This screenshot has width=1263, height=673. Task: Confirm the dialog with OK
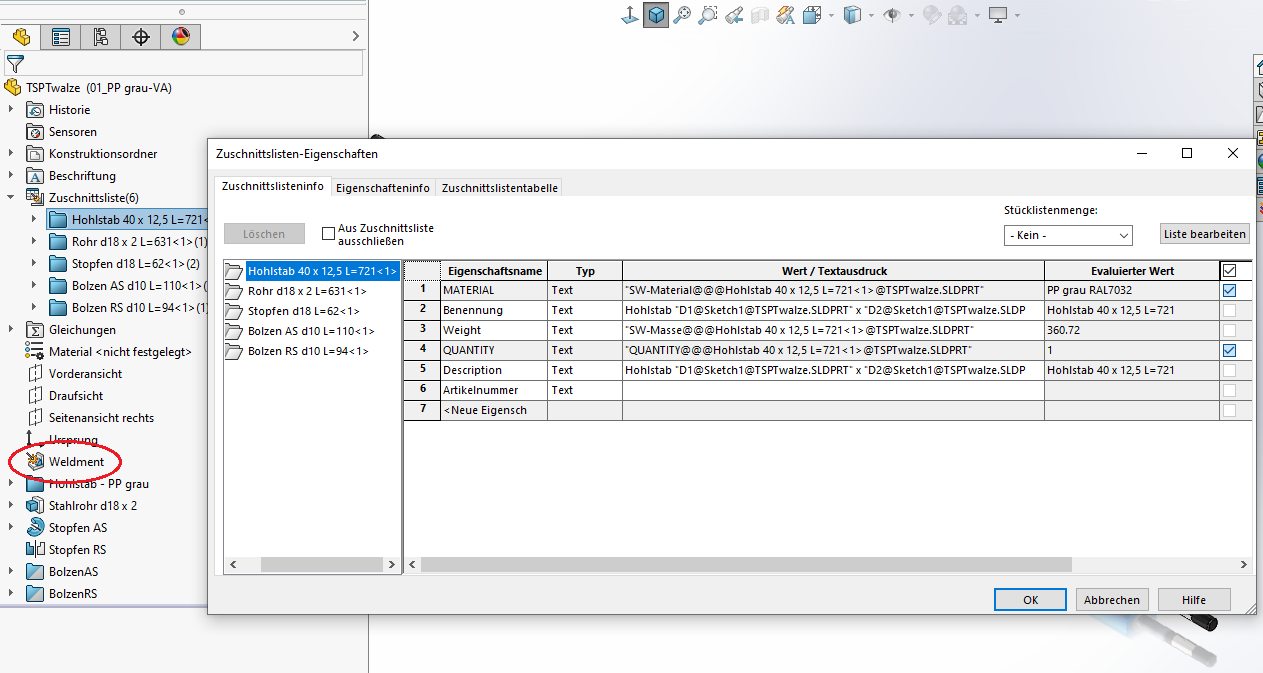(1030, 600)
